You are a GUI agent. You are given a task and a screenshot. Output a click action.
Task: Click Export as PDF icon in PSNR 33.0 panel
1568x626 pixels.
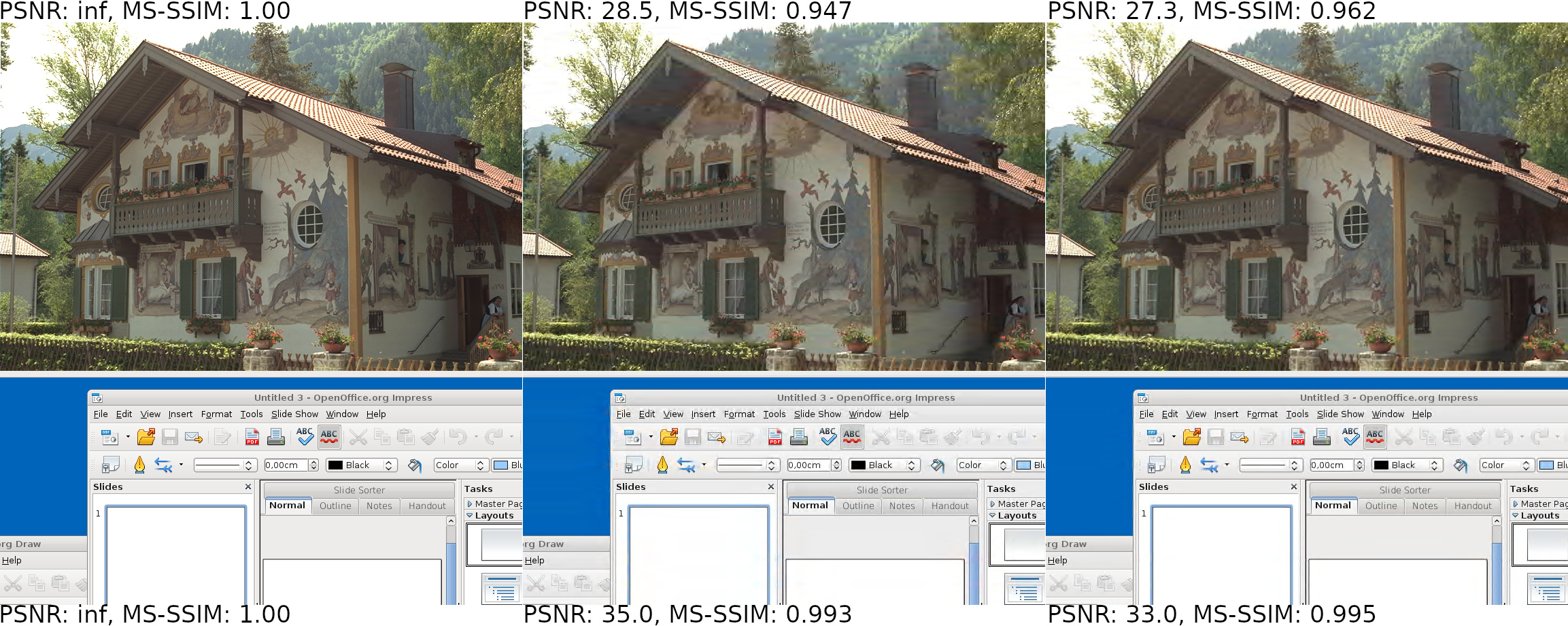(1298, 437)
